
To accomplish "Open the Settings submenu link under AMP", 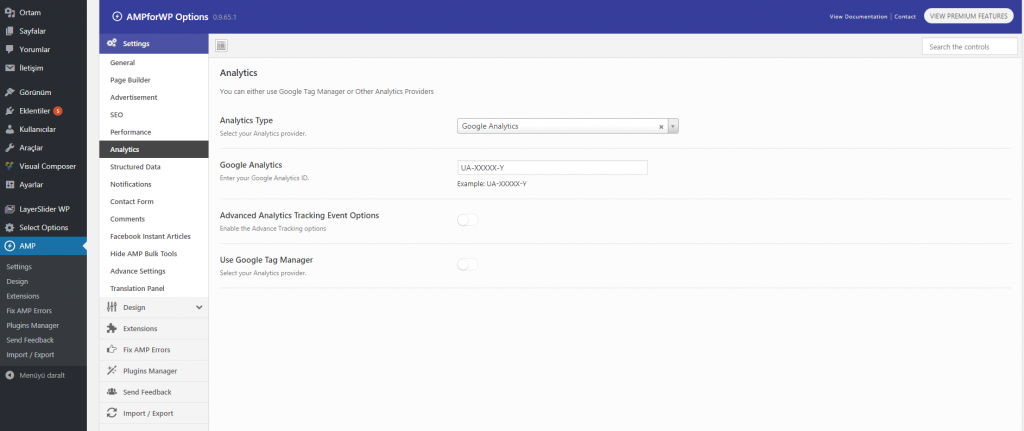I will (19, 266).
